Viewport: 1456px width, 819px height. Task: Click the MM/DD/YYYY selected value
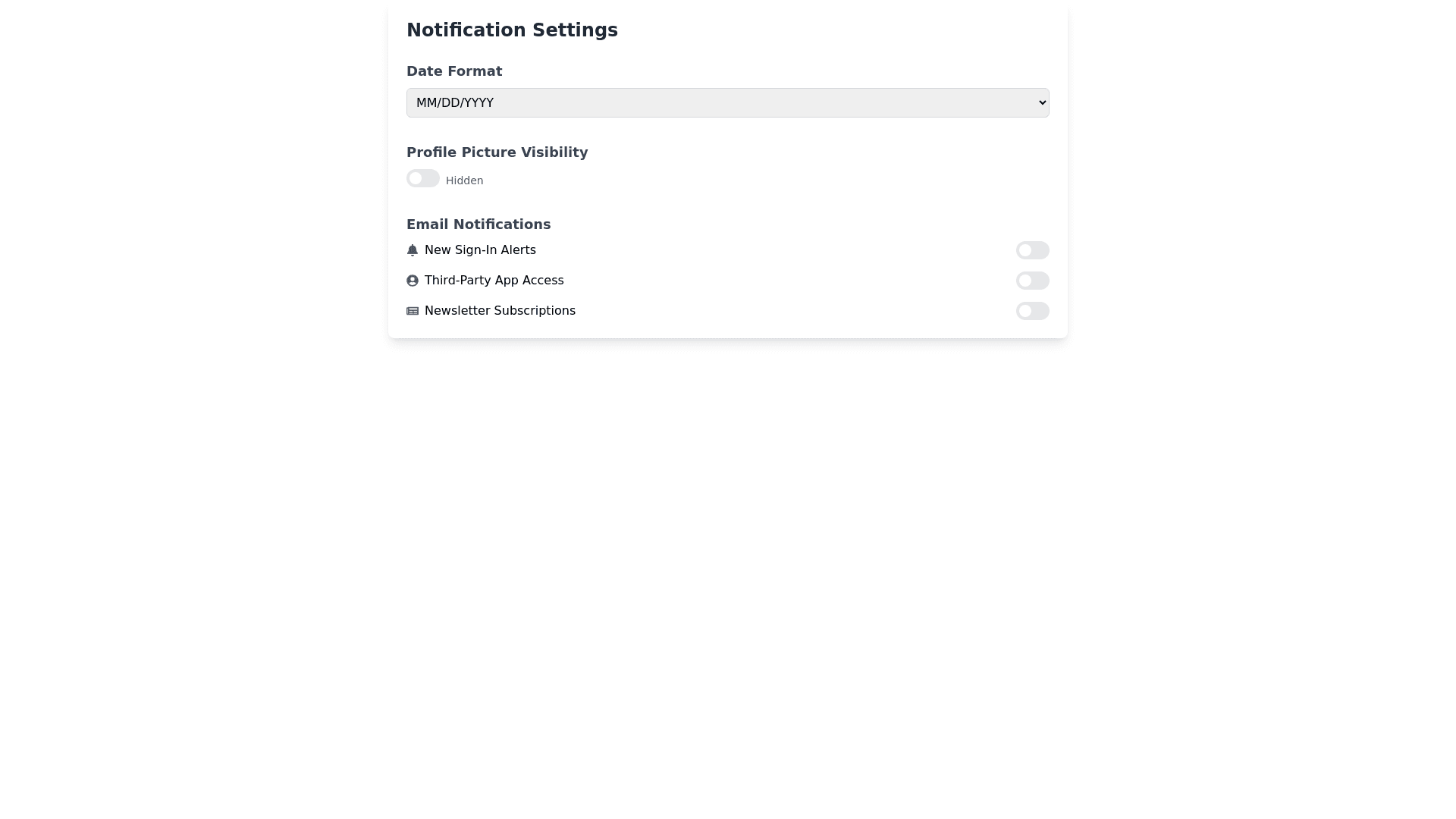pyautogui.click(x=455, y=103)
